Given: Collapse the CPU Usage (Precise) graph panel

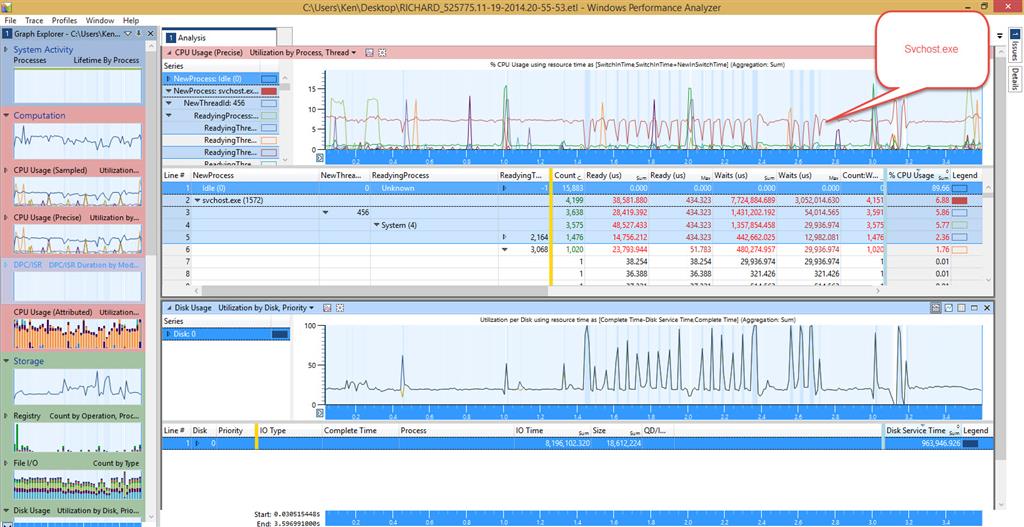Looking at the screenshot, I should pos(169,52).
